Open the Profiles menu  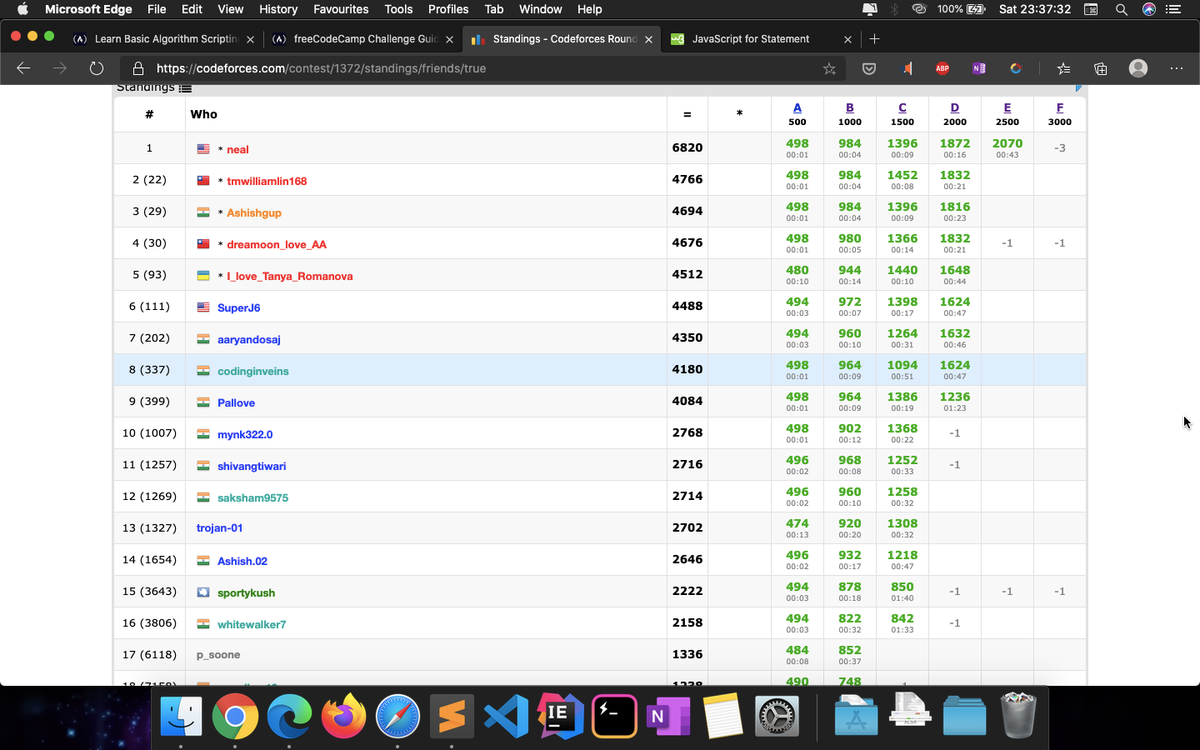coord(448,9)
